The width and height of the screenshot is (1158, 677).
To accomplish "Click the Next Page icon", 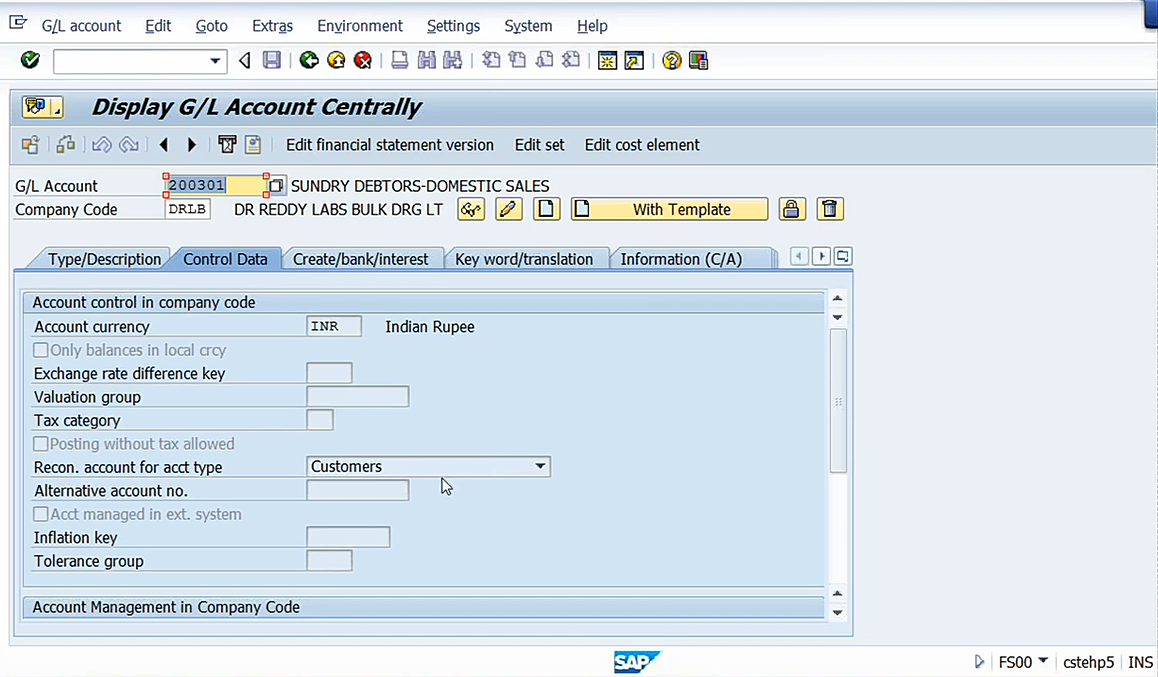I will coord(544,60).
